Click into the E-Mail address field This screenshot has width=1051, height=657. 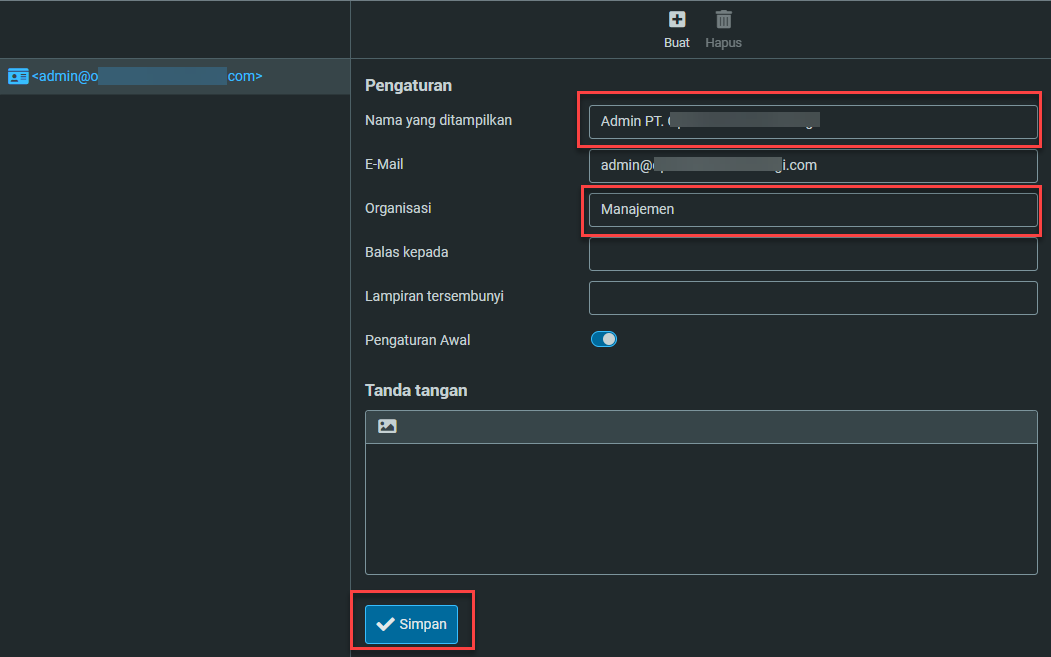[812, 165]
